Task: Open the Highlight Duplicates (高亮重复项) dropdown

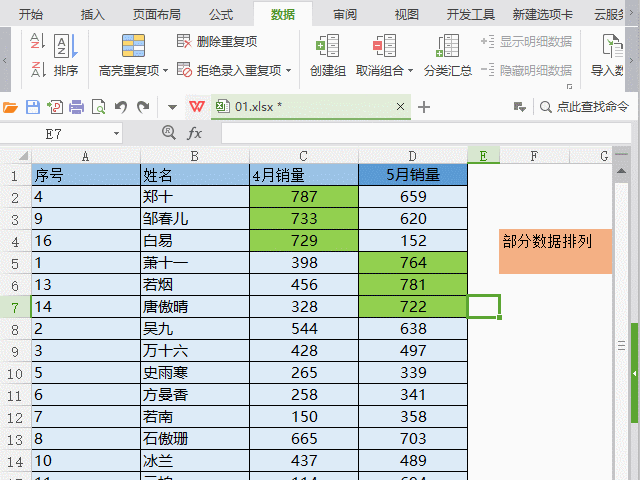Action: click(x=166, y=71)
